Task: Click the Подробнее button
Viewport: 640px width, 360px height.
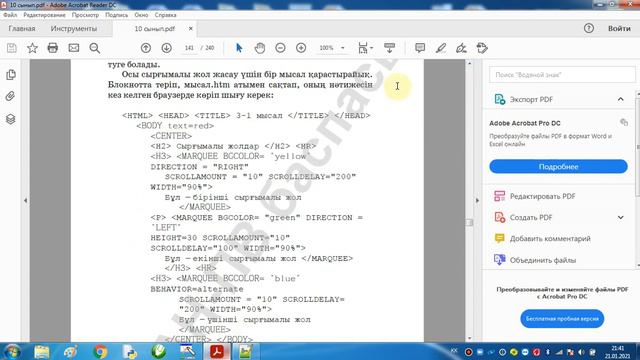Action: tap(558, 167)
